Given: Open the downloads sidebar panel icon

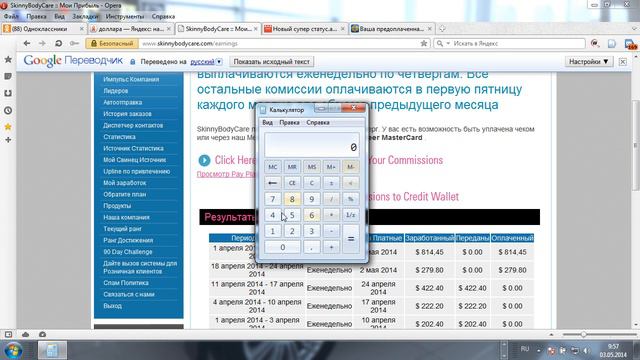Looking at the screenshot, I should point(8,93).
